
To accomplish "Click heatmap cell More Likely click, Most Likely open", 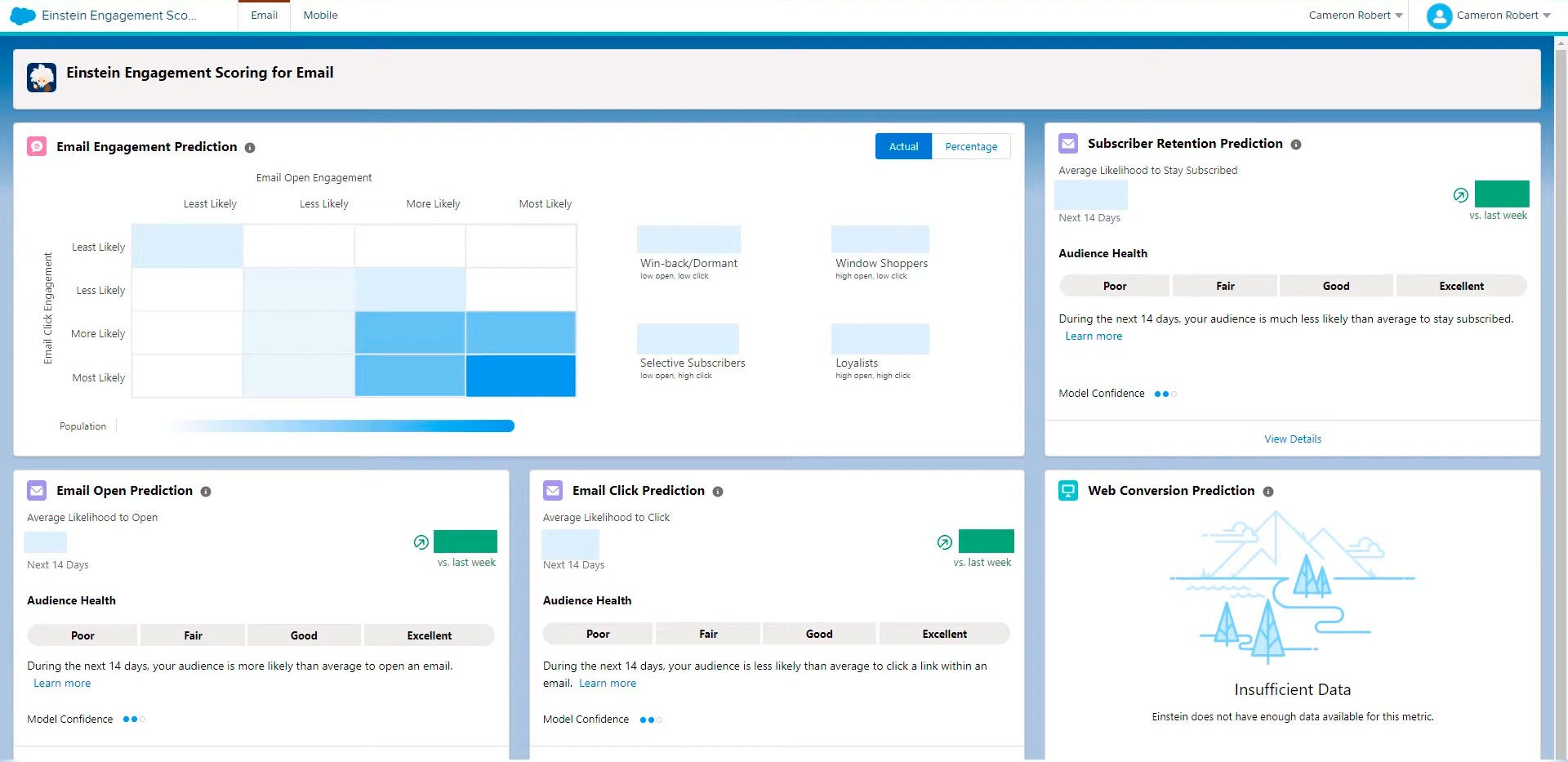I will pos(521,332).
